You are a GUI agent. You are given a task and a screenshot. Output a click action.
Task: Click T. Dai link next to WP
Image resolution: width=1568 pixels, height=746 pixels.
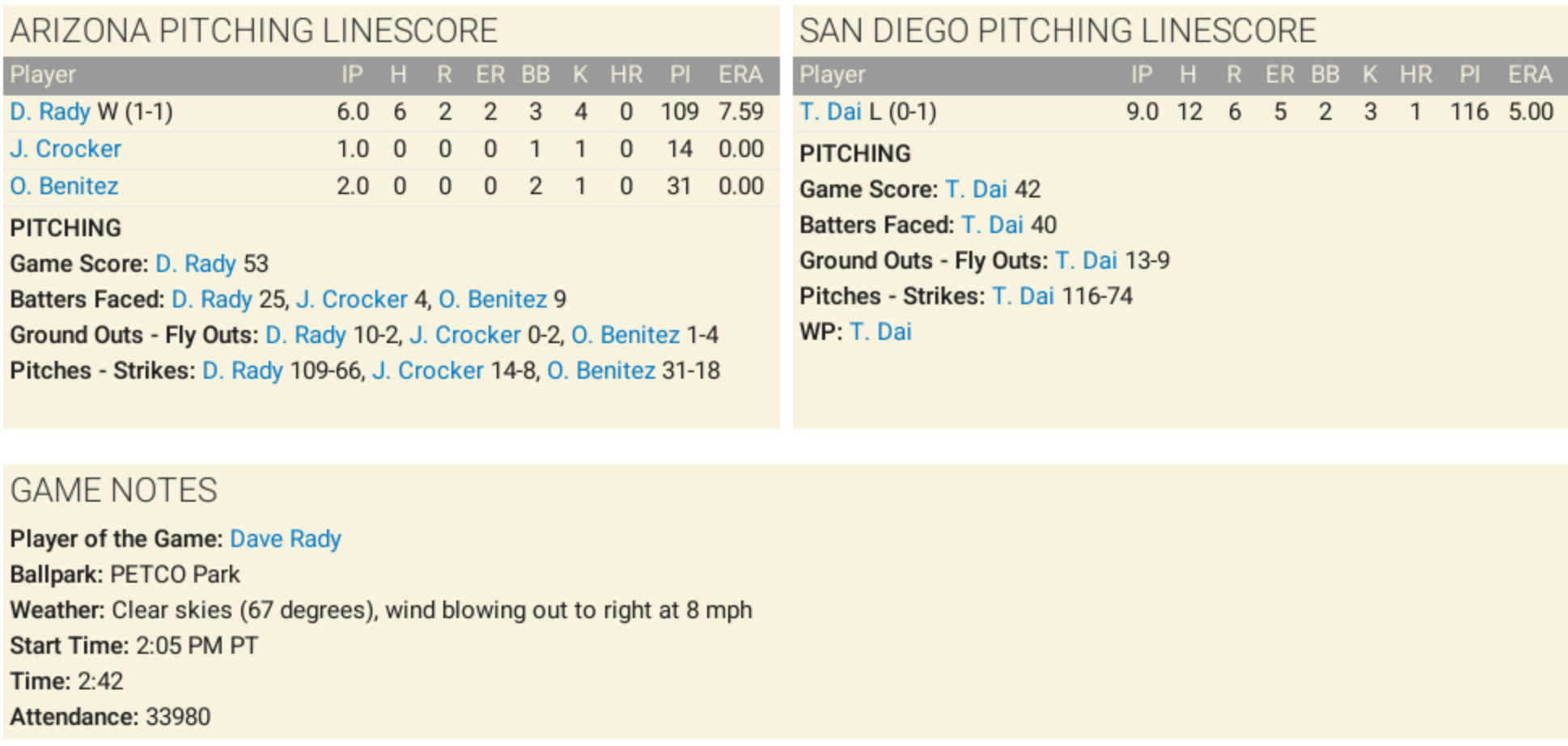[880, 332]
